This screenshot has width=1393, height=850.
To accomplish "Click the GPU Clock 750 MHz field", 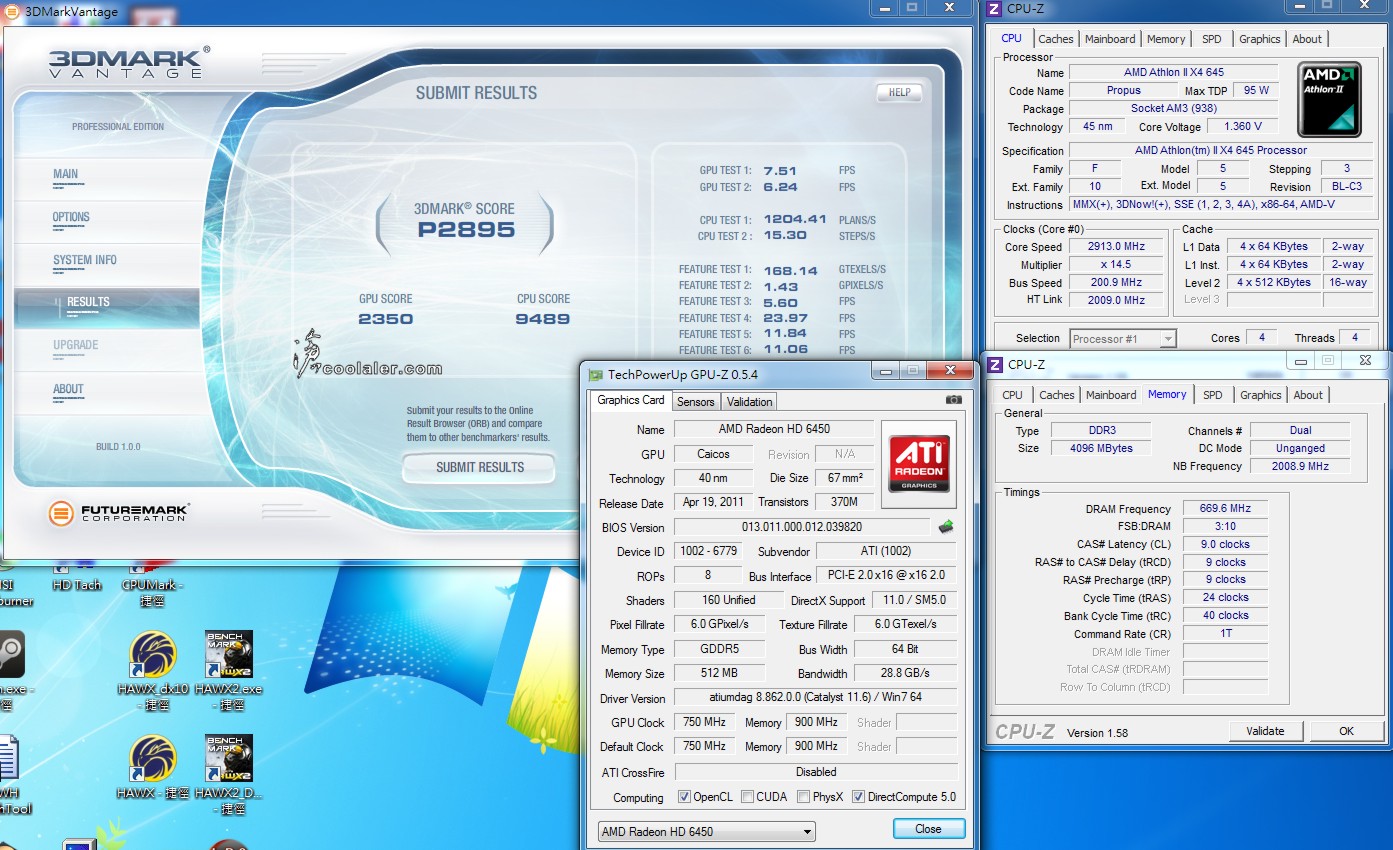I will pyautogui.click(x=705, y=722).
